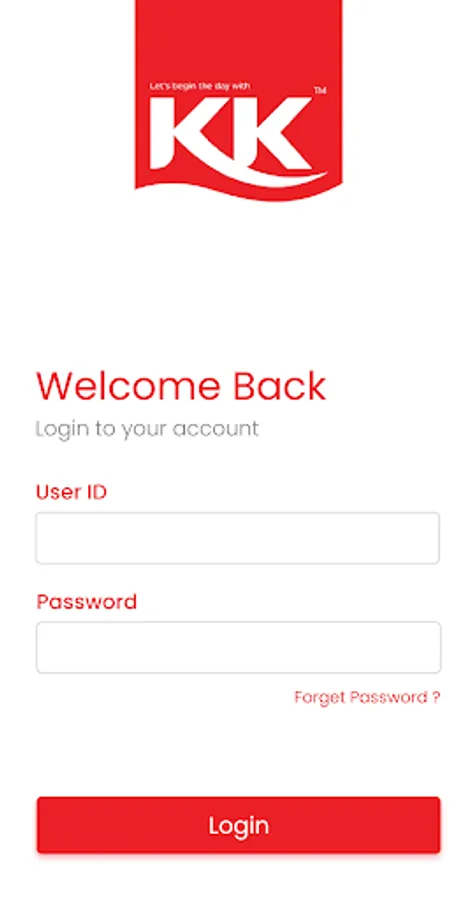Click the top red area above KK letters
476x900 pixels.
(238, 40)
